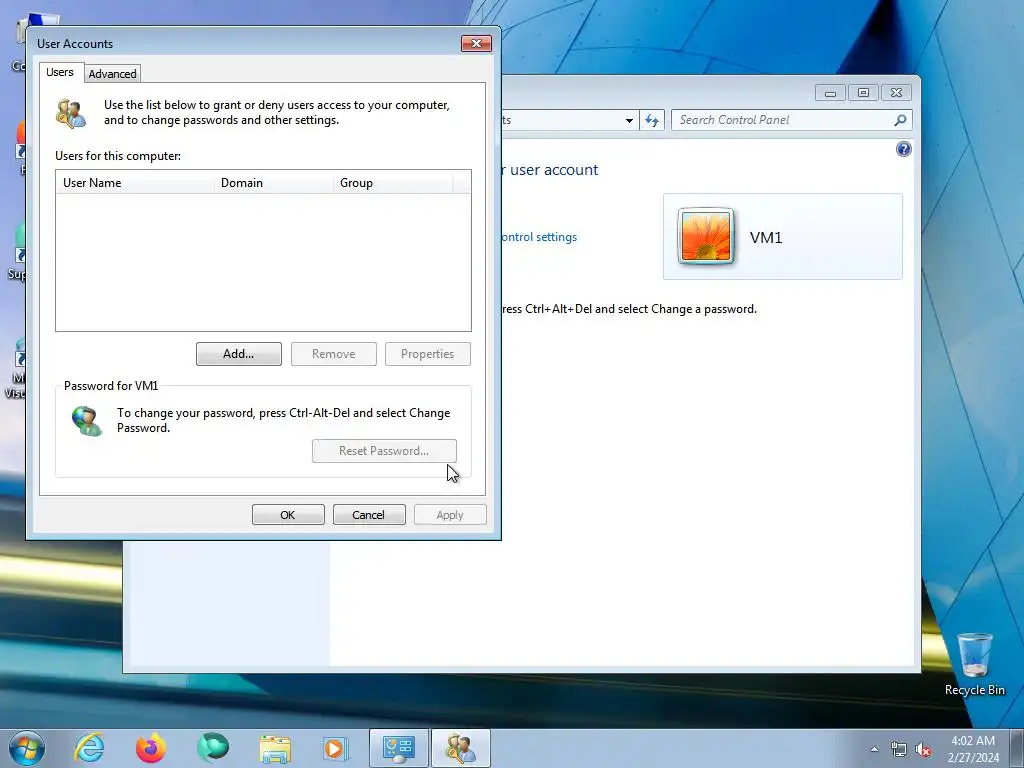Launch Internet Explorer from taskbar
The image size is (1024, 768).
(89, 748)
